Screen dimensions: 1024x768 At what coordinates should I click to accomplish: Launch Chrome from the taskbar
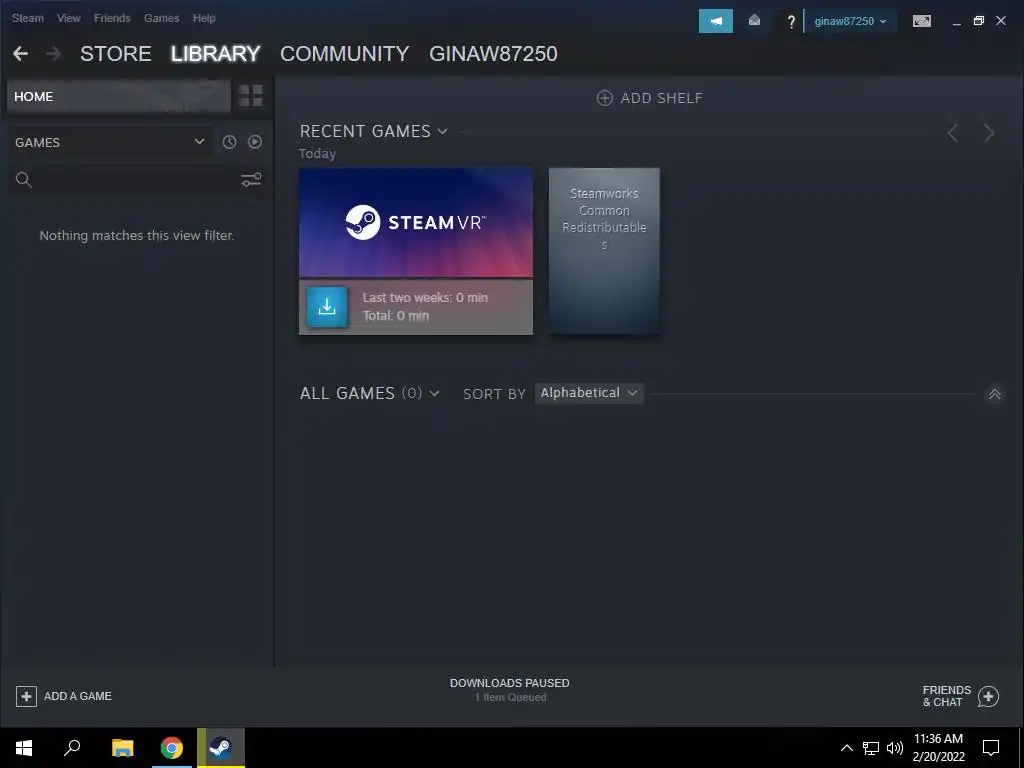point(172,748)
